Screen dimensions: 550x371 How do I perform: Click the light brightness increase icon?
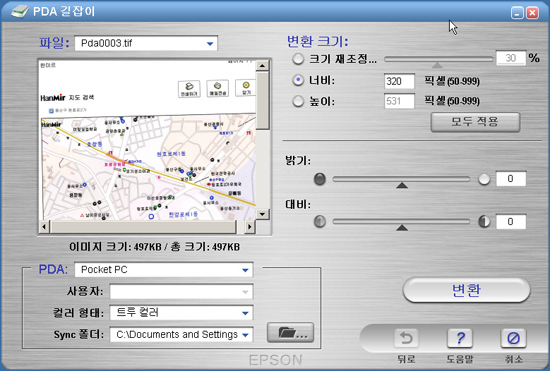click(x=484, y=179)
